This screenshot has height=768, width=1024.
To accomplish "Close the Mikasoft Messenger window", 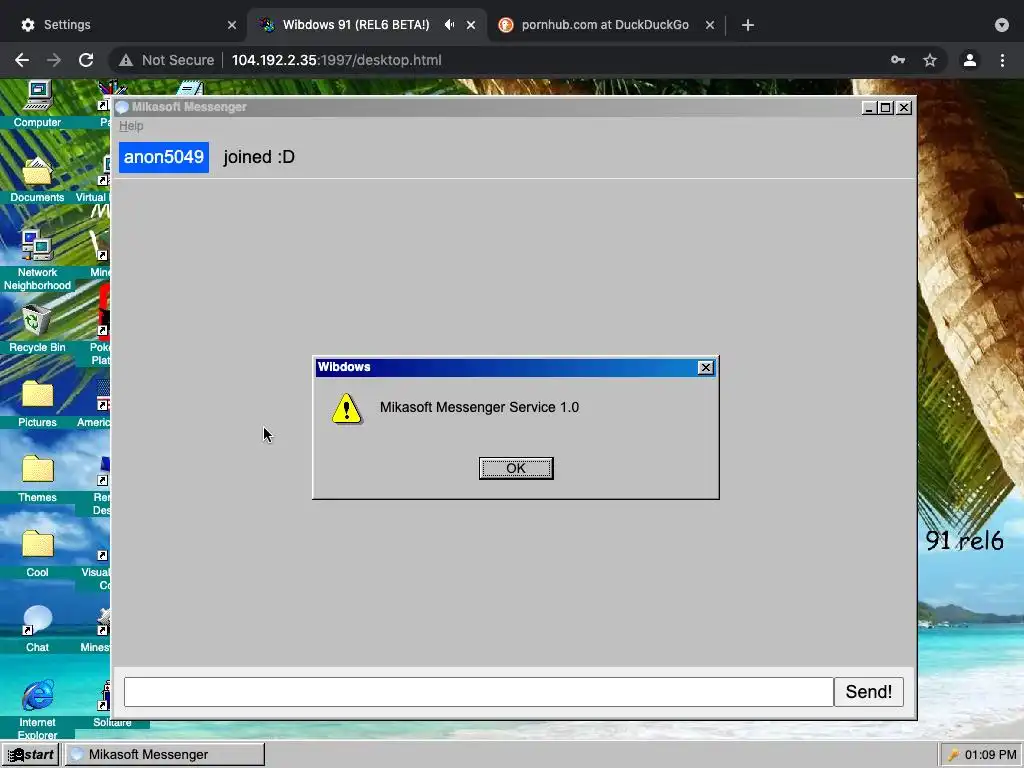I will coord(904,108).
